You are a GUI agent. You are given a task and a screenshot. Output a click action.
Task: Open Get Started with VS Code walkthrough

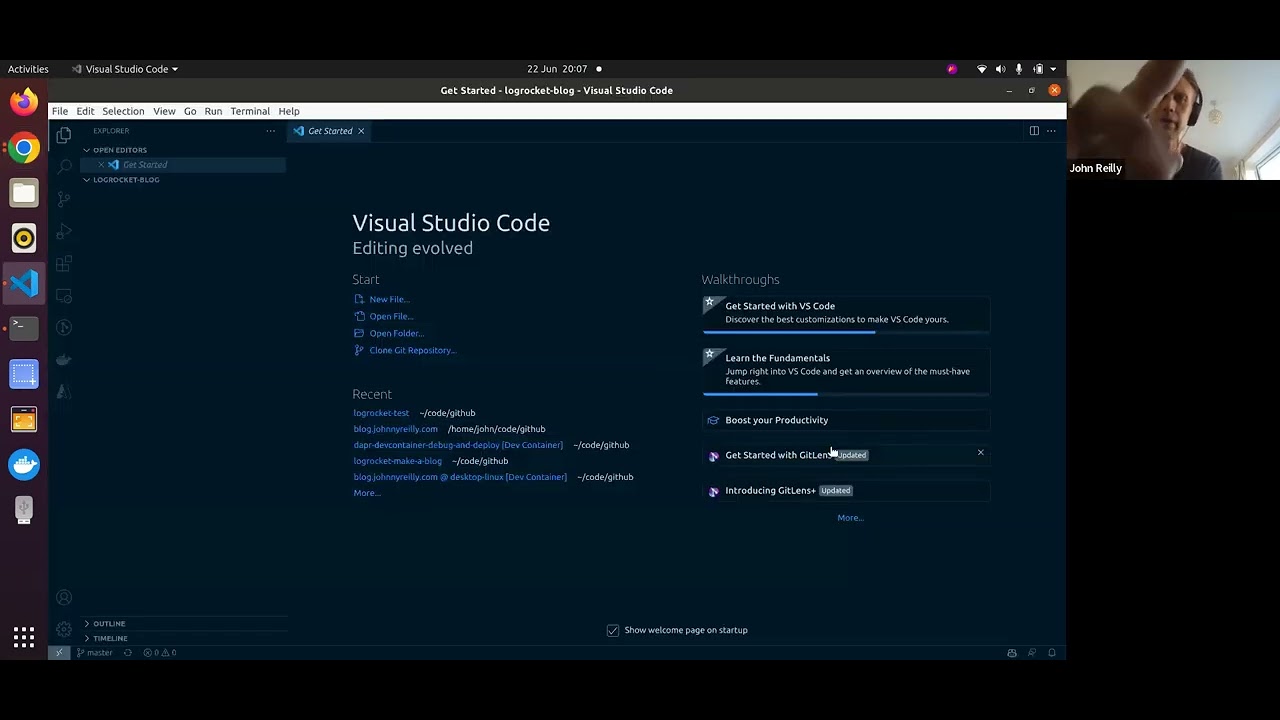(846, 313)
